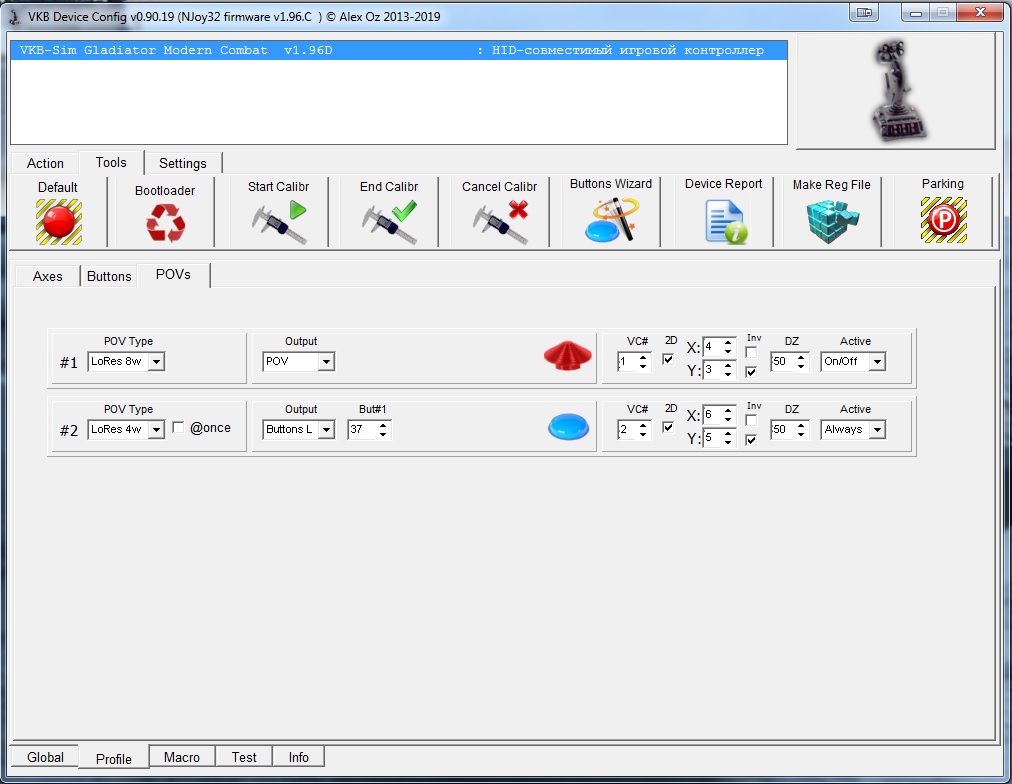Increase DZ value 50 for POV #1

click(801, 357)
